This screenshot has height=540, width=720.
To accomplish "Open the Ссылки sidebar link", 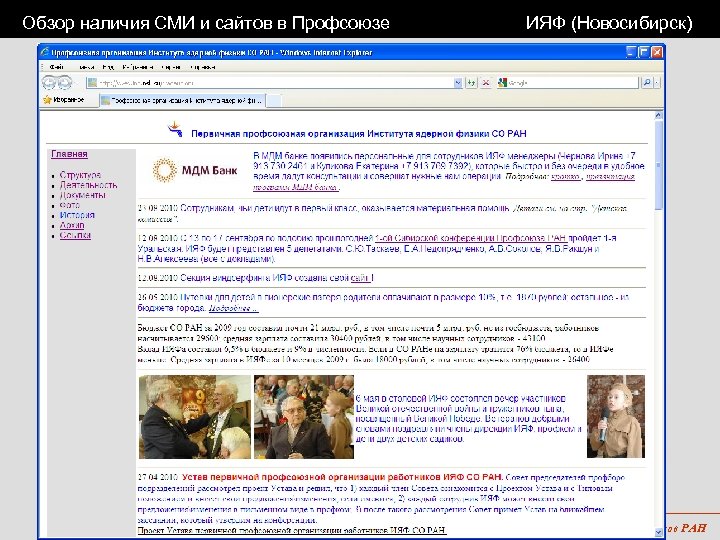I will (75, 235).
